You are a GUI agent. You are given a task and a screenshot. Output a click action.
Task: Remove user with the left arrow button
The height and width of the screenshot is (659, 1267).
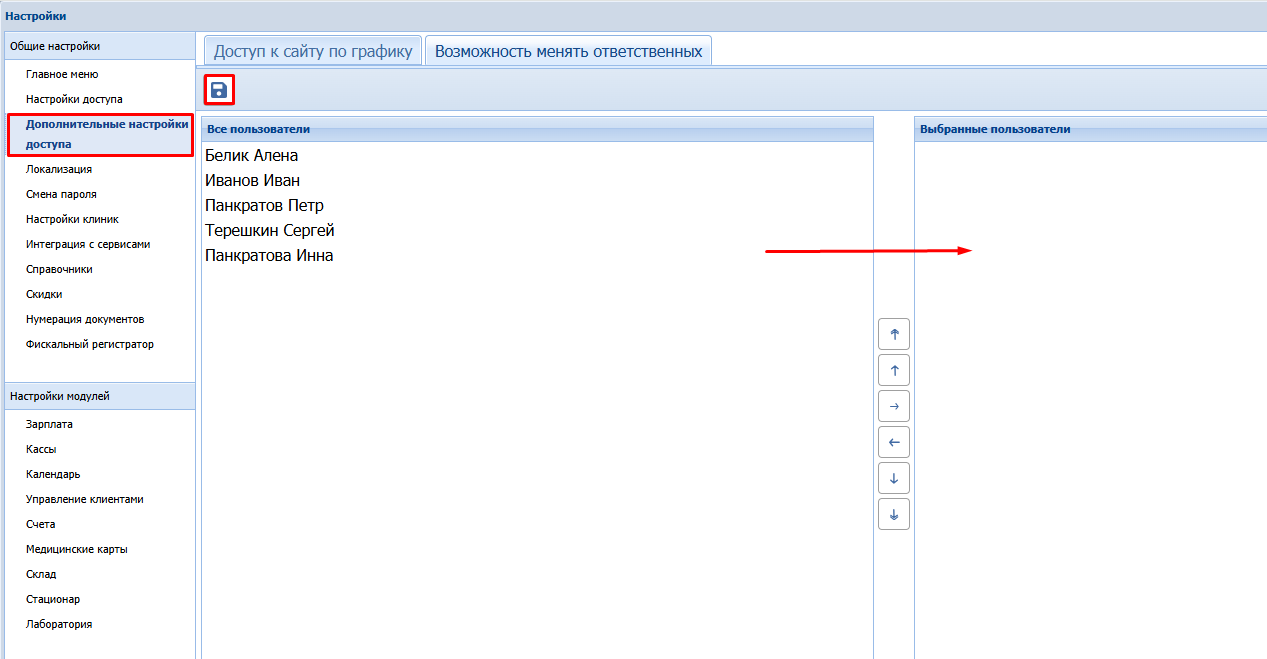[893, 442]
